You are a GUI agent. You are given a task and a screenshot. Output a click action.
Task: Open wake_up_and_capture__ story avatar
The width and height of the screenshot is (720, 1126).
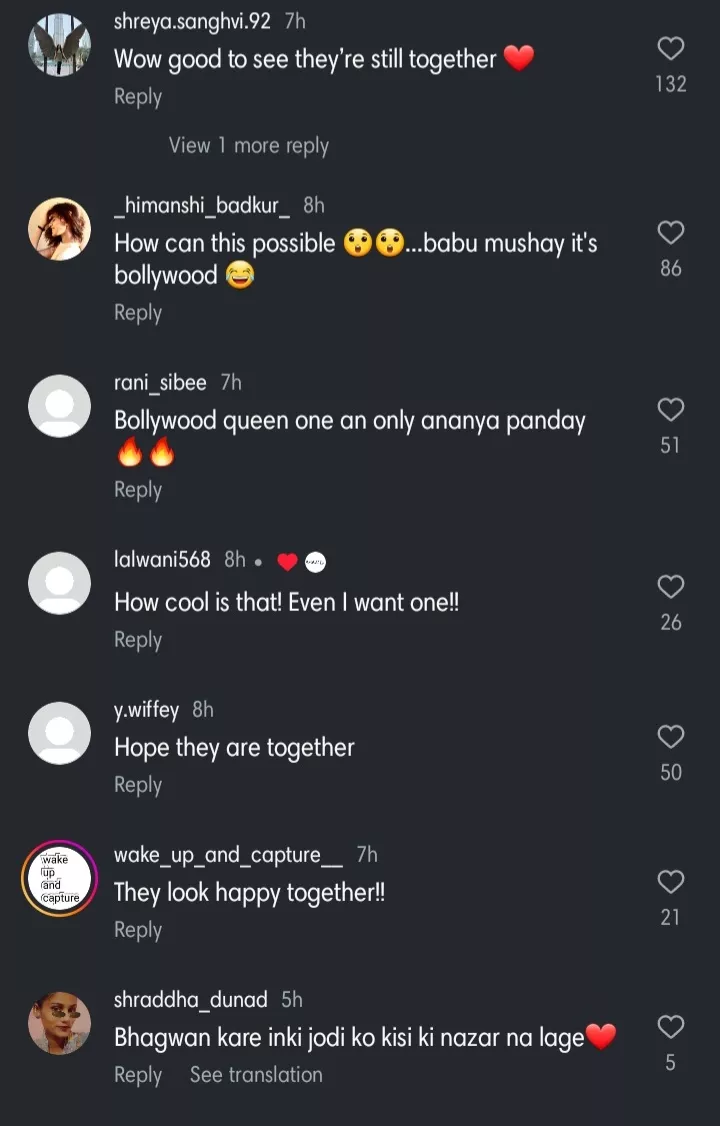point(59,878)
